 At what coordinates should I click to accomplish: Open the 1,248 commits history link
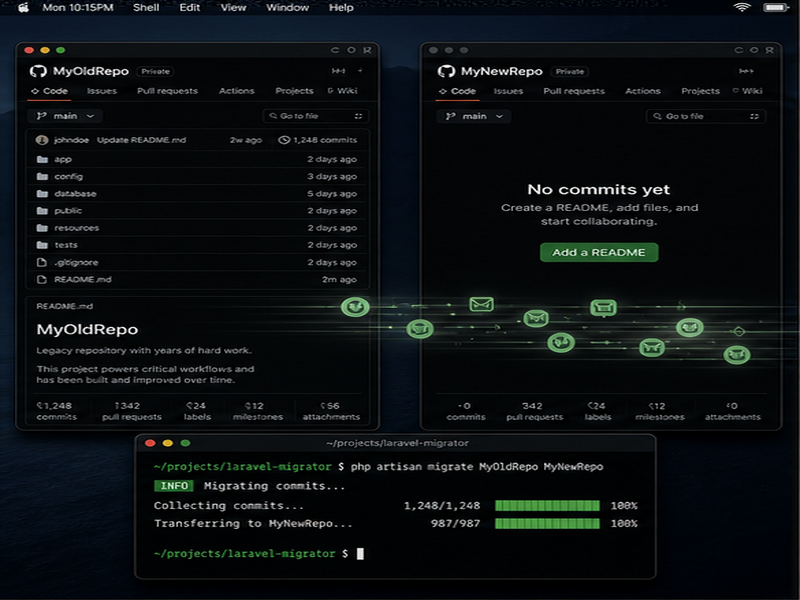coord(325,140)
